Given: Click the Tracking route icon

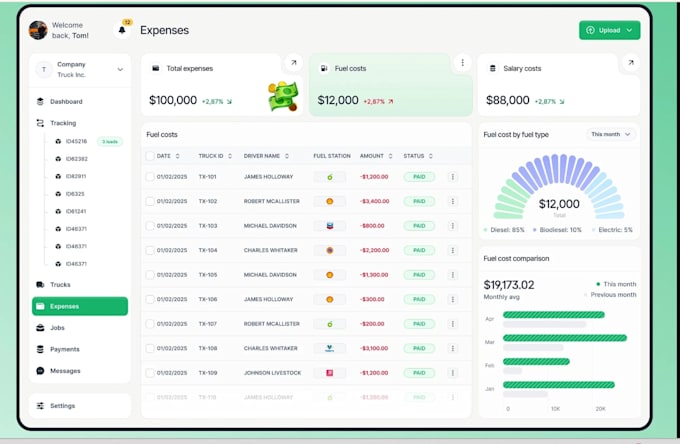Looking at the screenshot, I should [x=40, y=123].
